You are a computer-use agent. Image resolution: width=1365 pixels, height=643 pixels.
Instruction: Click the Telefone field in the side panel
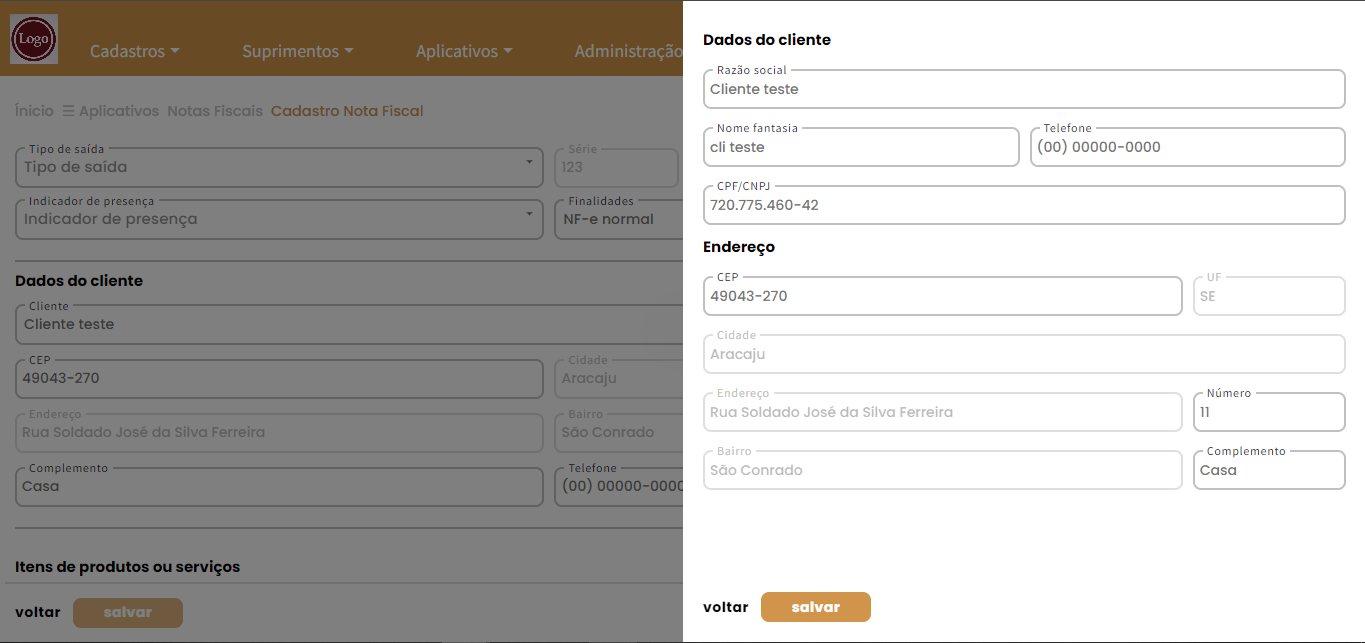1187,147
